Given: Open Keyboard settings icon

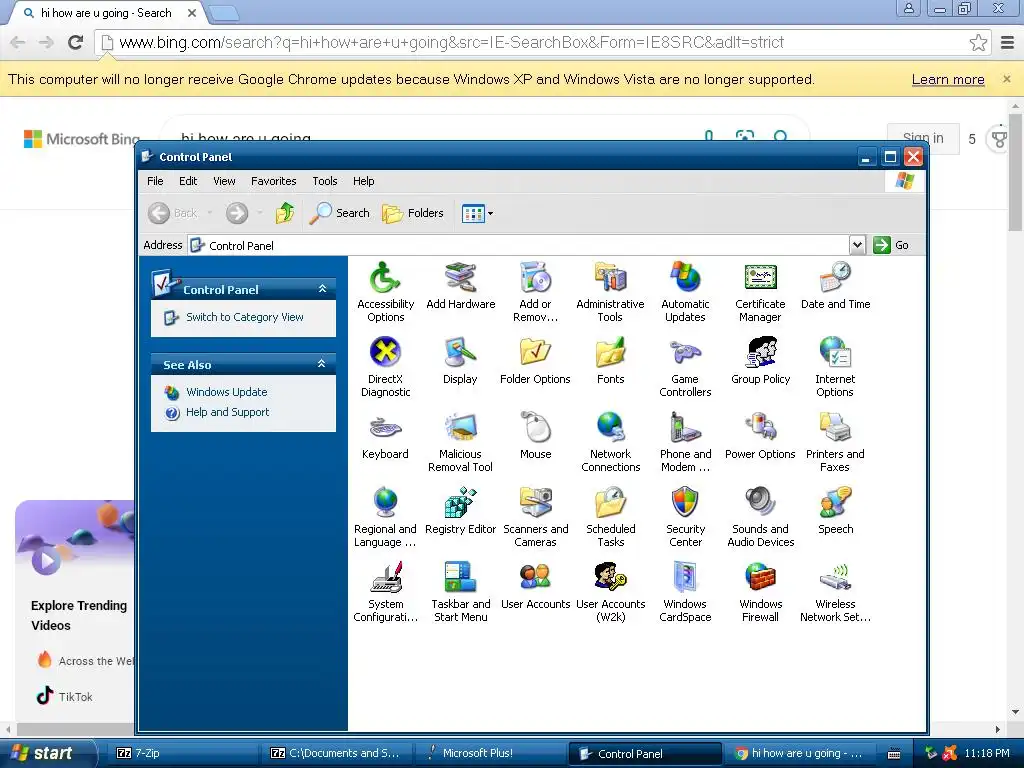Looking at the screenshot, I should 385,436.
